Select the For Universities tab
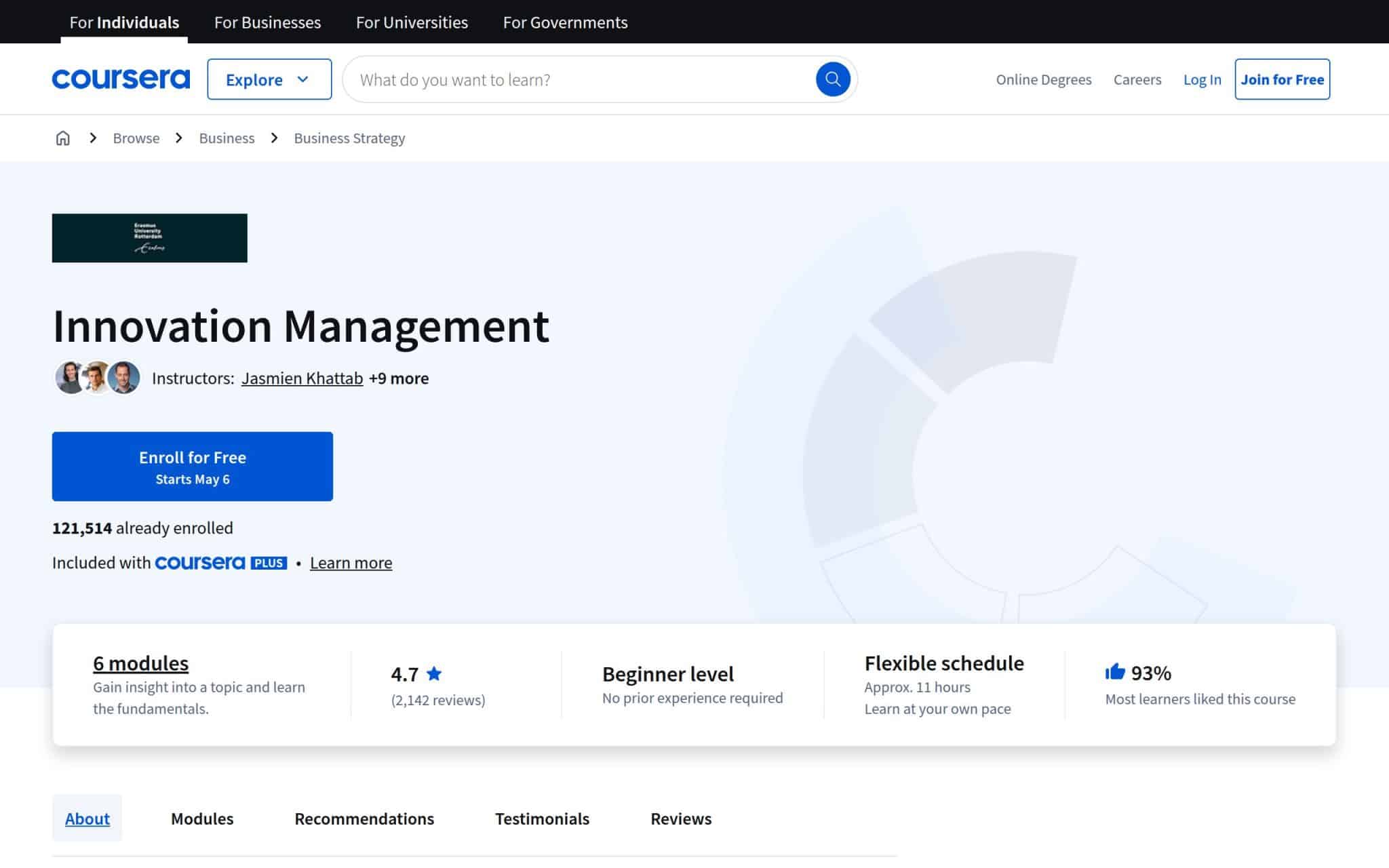Screen dimensions: 1389x868 tap(412, 22)
